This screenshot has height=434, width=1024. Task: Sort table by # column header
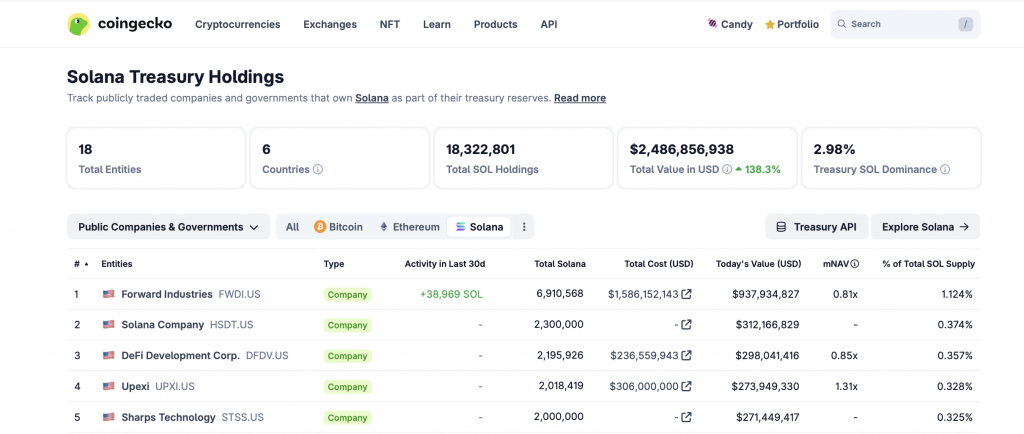[80, 264]
